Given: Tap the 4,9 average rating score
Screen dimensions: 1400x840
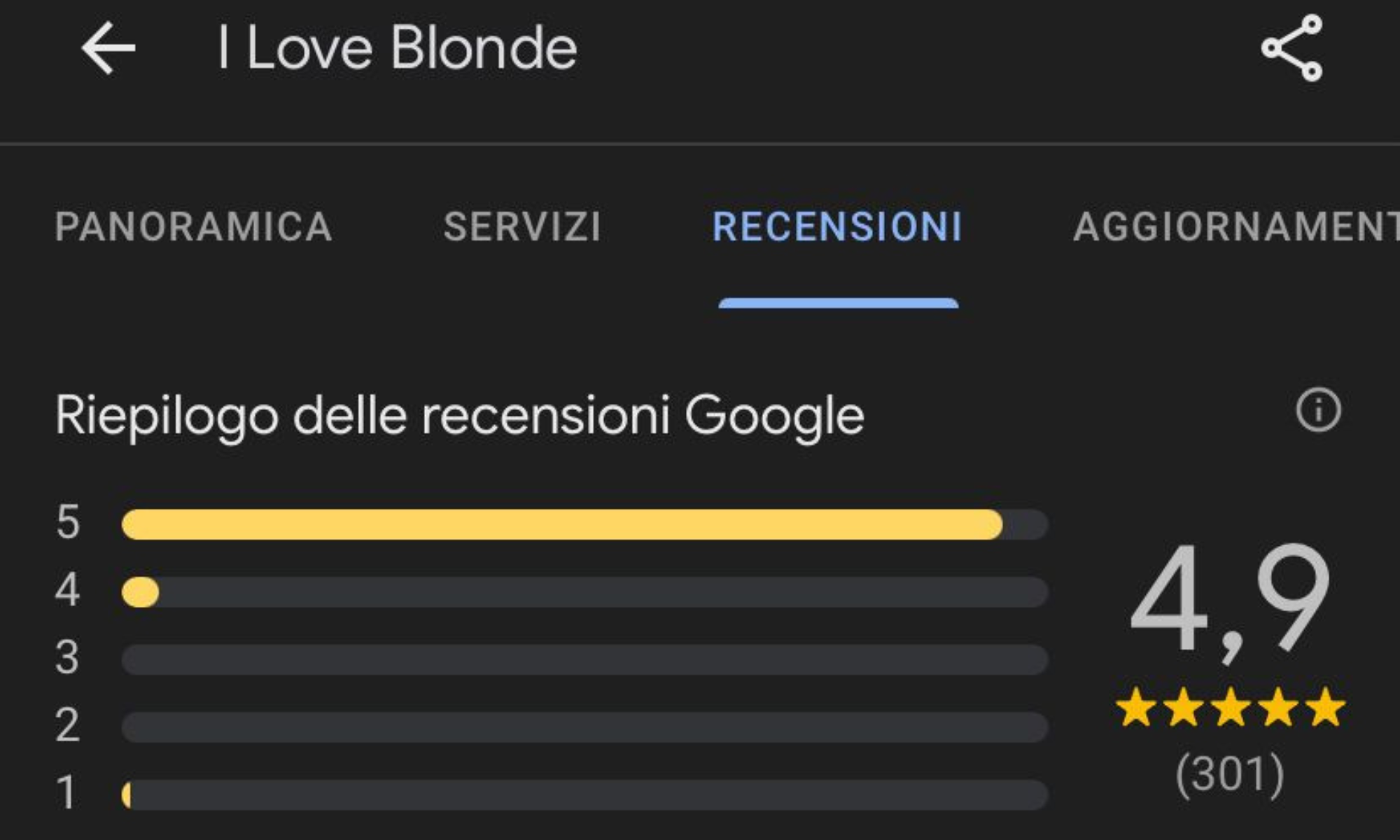Looking at the screenshot, I should click(1230, 602).
